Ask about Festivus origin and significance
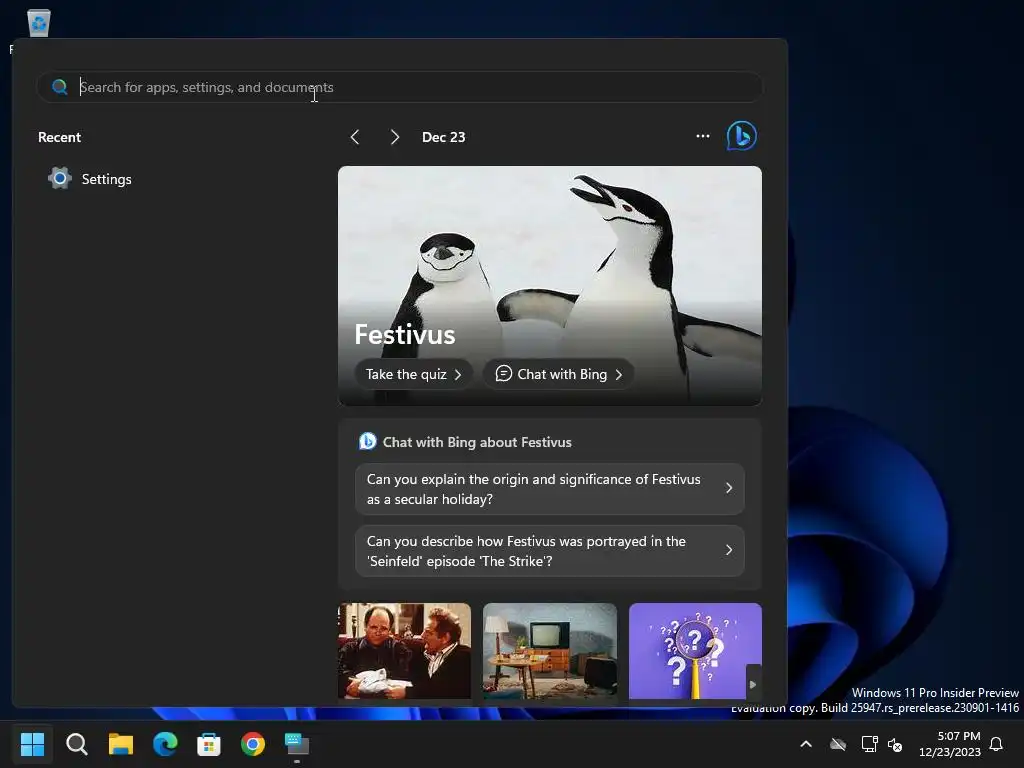This screenshot has height=768, width=1024. (x=550, y=489)
